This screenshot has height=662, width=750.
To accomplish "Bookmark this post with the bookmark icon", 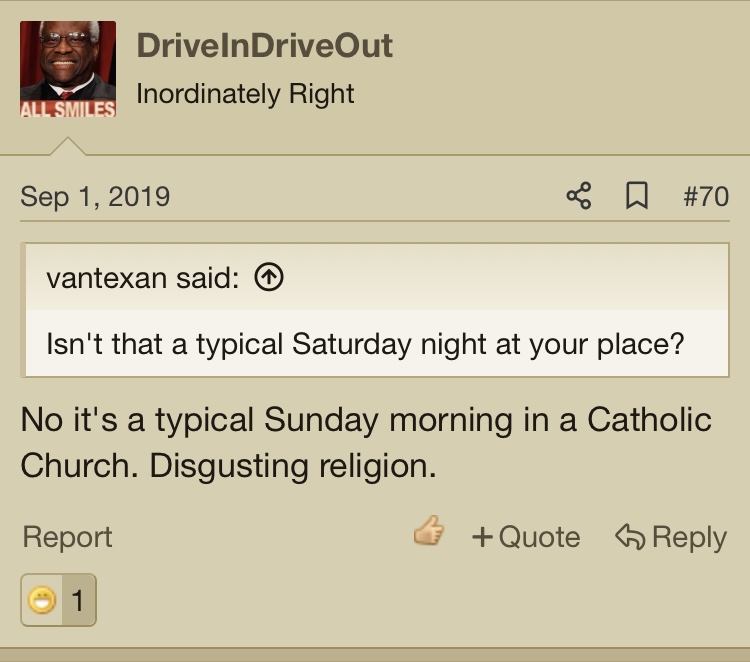I will point(637,196).
